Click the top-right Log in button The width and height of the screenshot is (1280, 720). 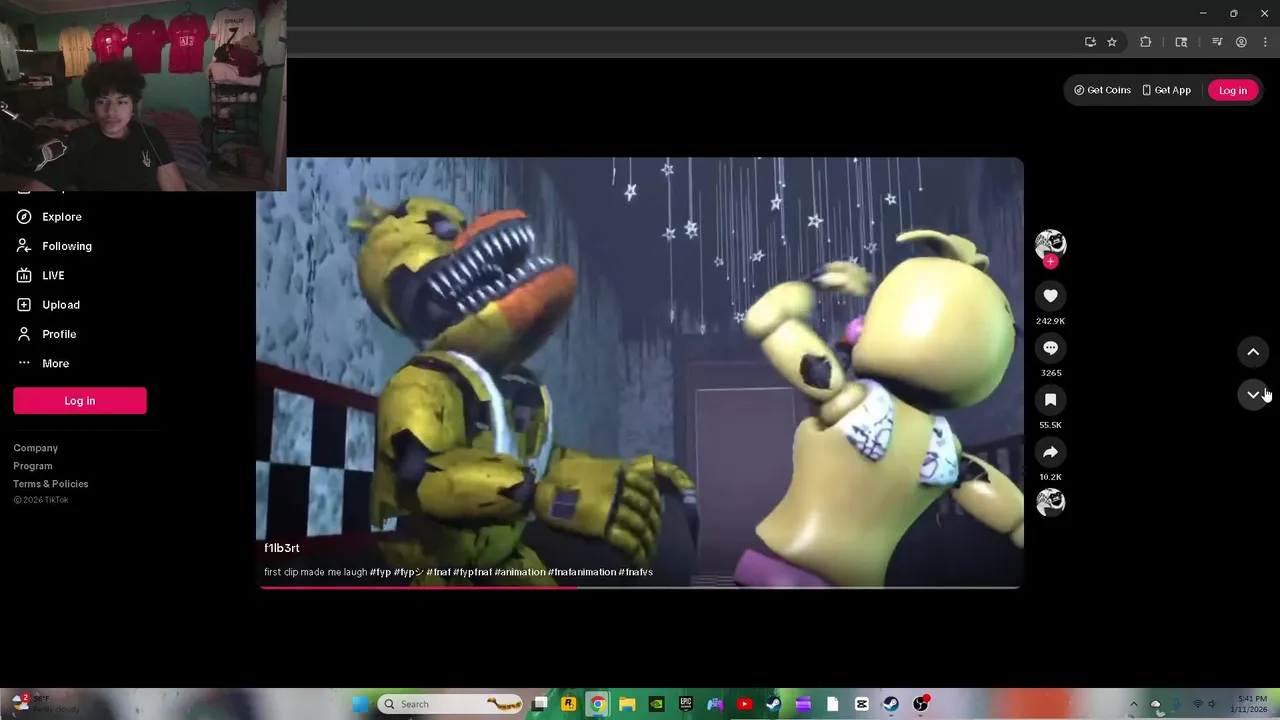click(x=1233, y=90)
